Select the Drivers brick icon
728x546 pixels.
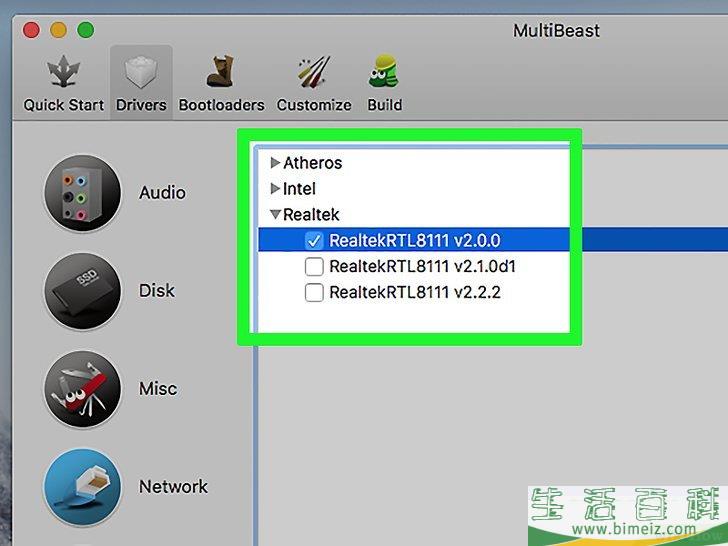[141, 72]
